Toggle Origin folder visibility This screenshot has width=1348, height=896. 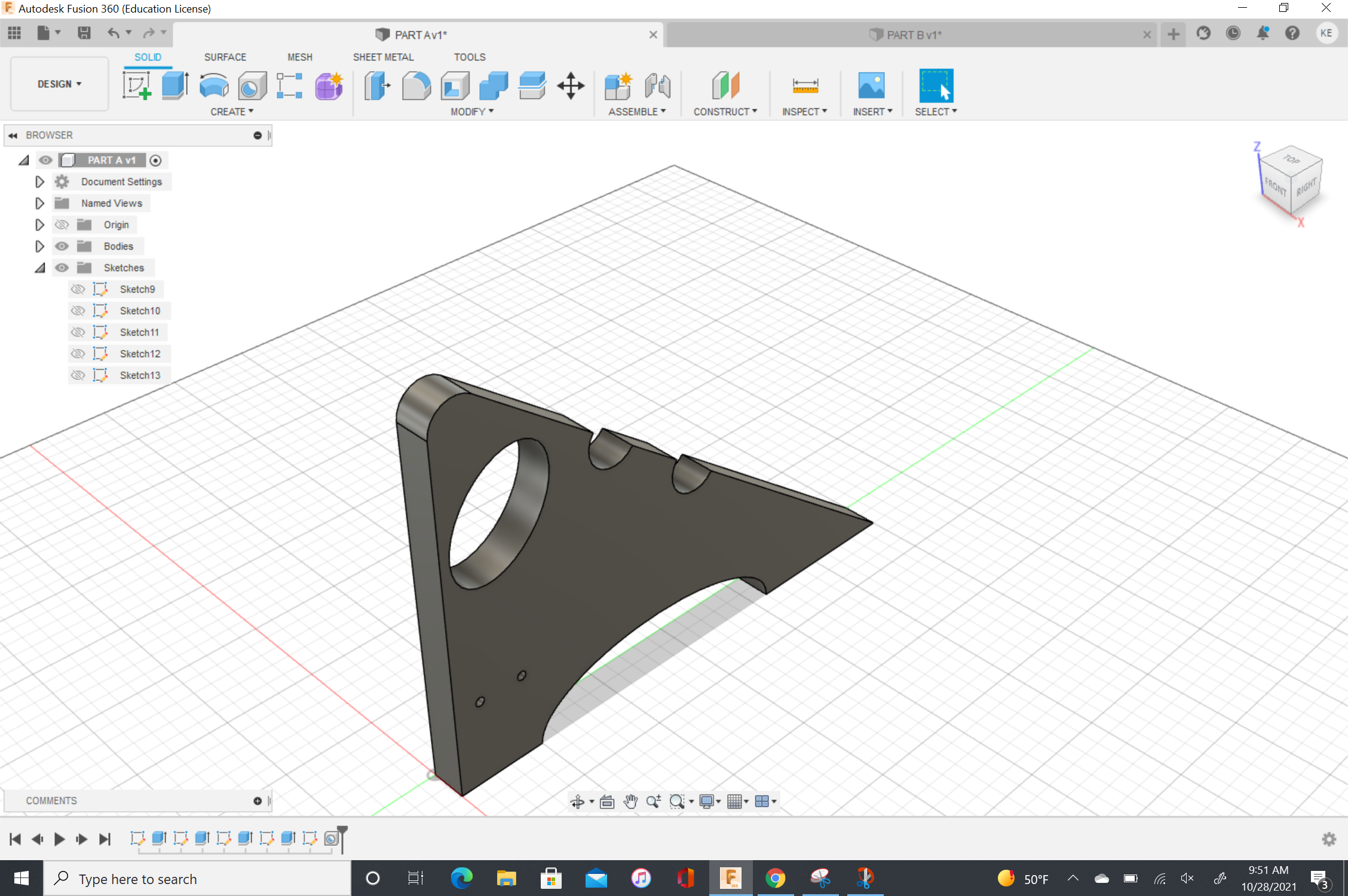coord(62,224)
